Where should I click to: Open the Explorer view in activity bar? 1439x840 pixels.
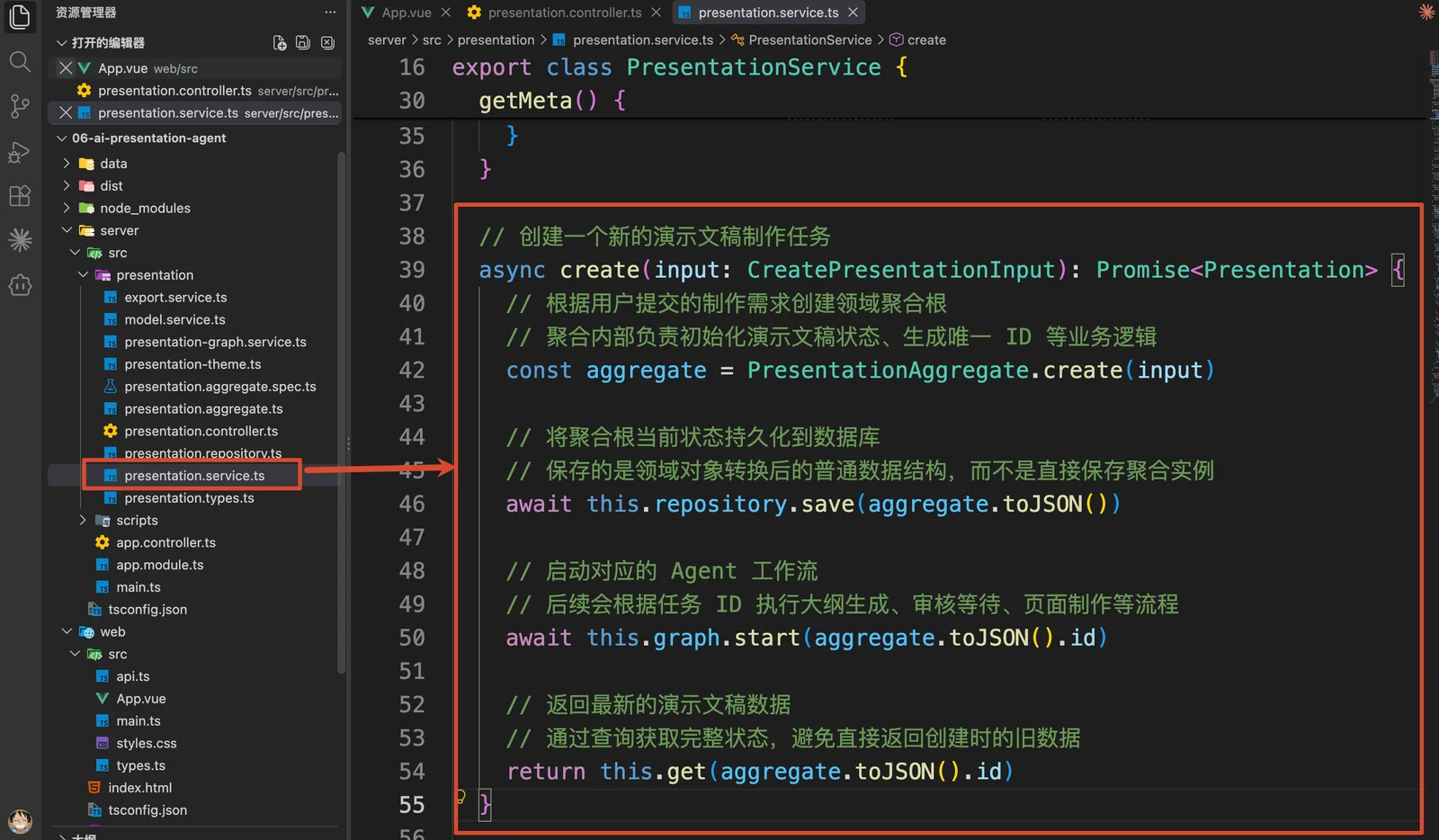click(x=20, y=16)
